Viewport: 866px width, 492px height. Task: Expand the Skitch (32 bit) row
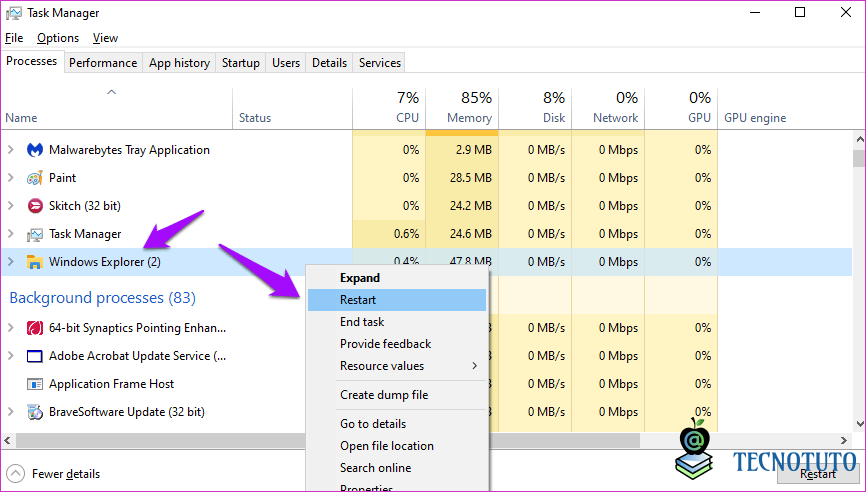[10, 205]
